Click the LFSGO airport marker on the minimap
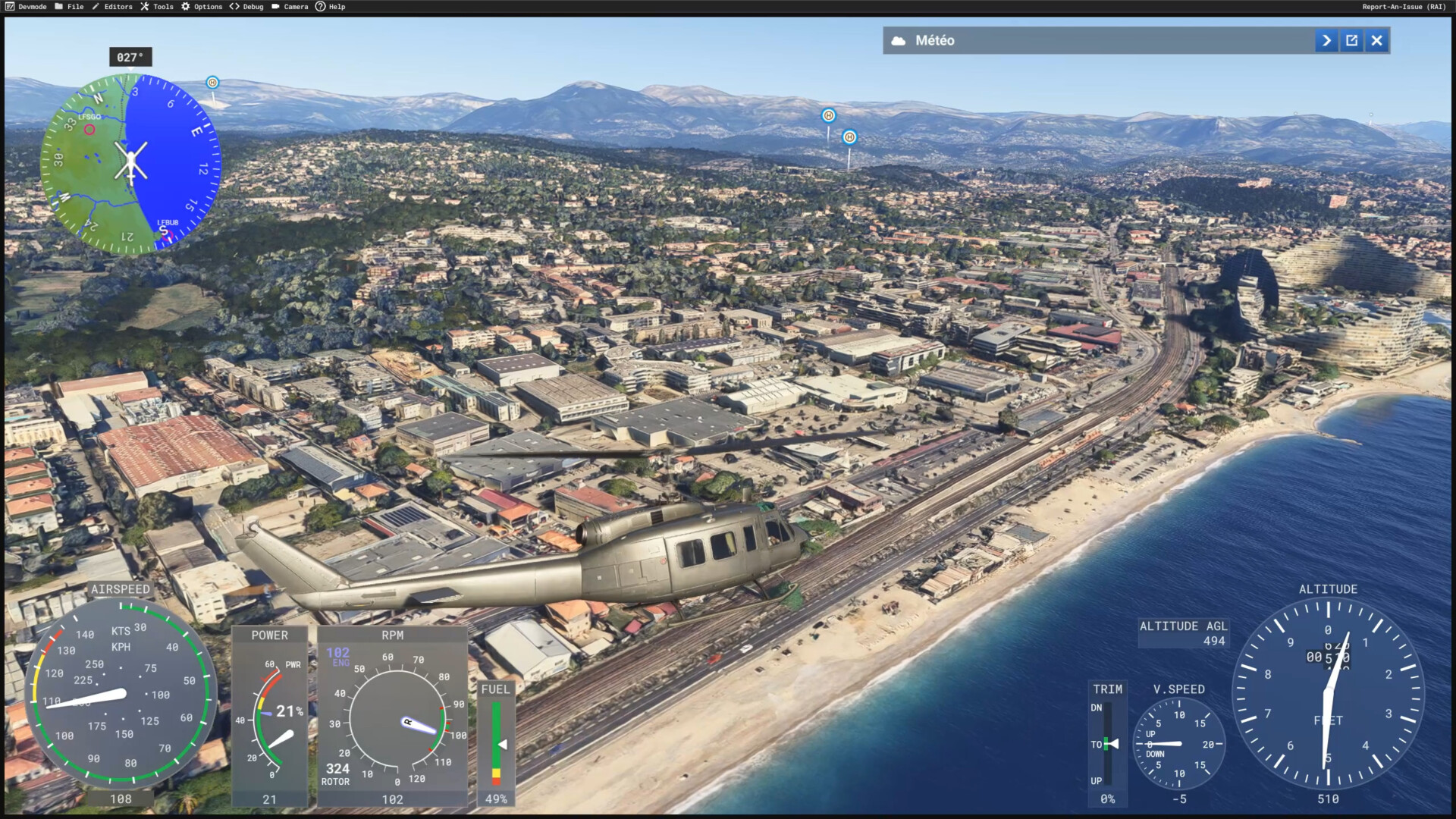Viewport: 1456px width, 819px height. (89, 130)
